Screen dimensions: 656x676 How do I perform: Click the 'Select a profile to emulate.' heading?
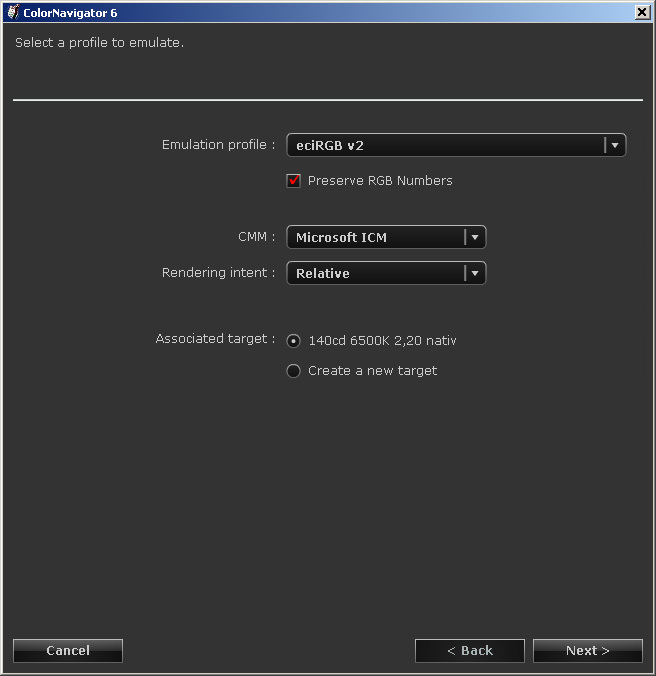(x=100, y=43)
